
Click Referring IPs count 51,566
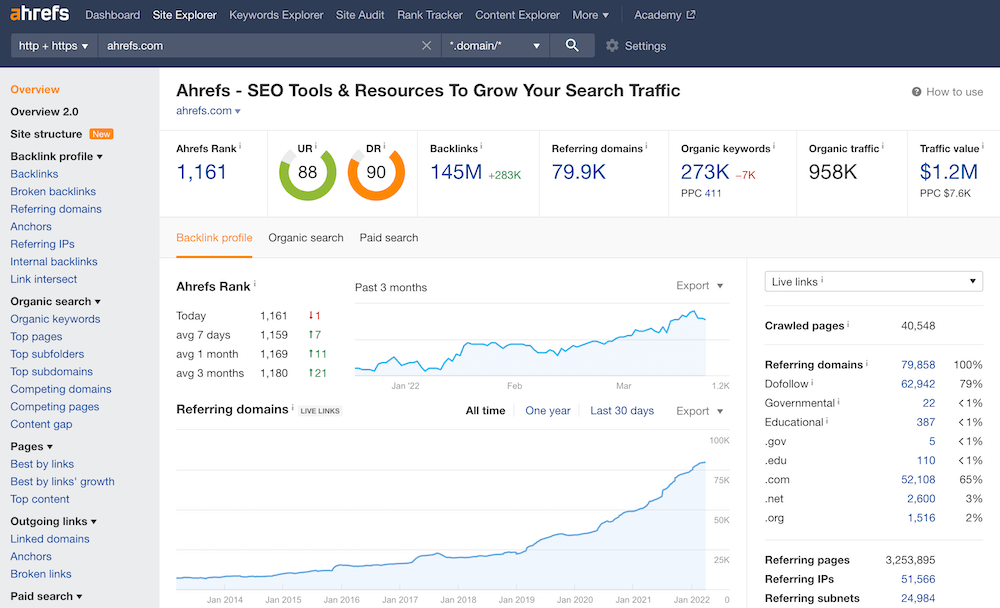click(918, 579)
